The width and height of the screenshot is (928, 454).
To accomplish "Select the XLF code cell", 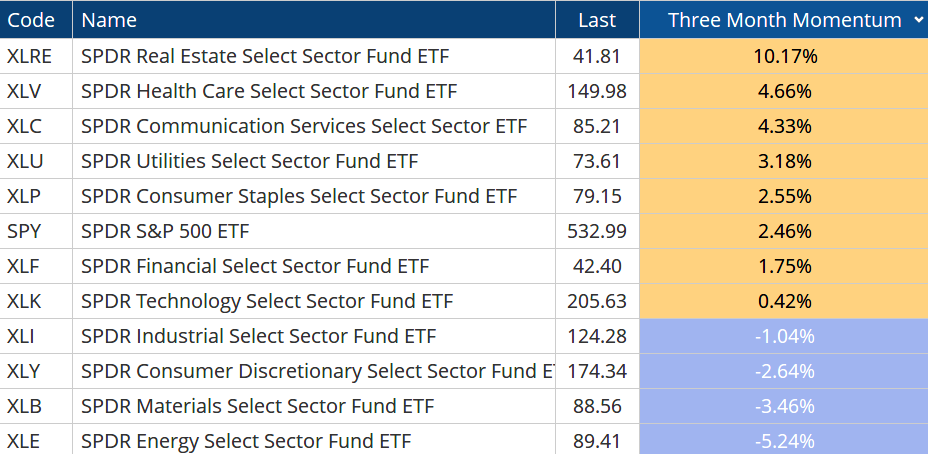I will [x=24, y=266].
